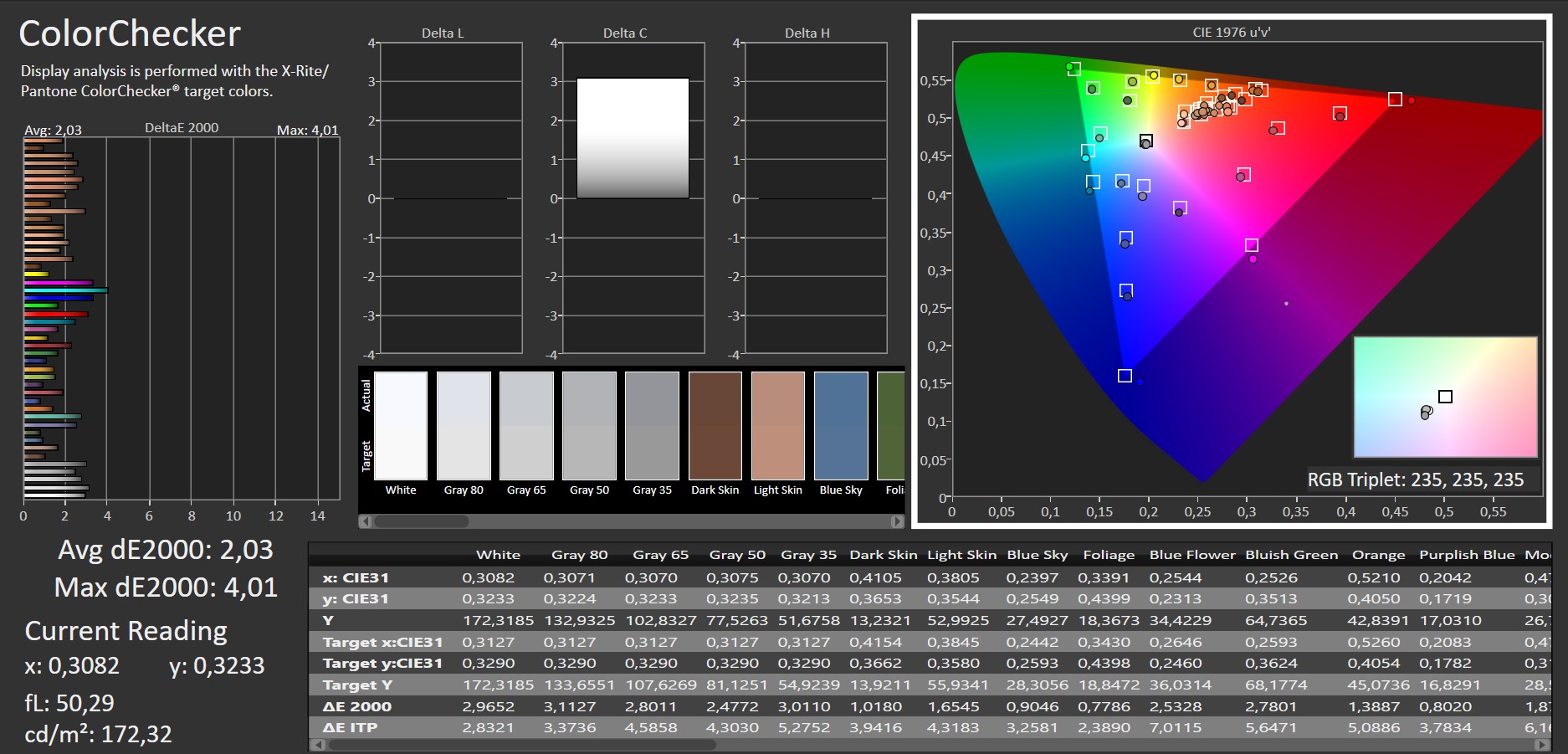The image size is (1568, 754).
Task: Select the Gray 50 swatch
Action: click(589, 426)
